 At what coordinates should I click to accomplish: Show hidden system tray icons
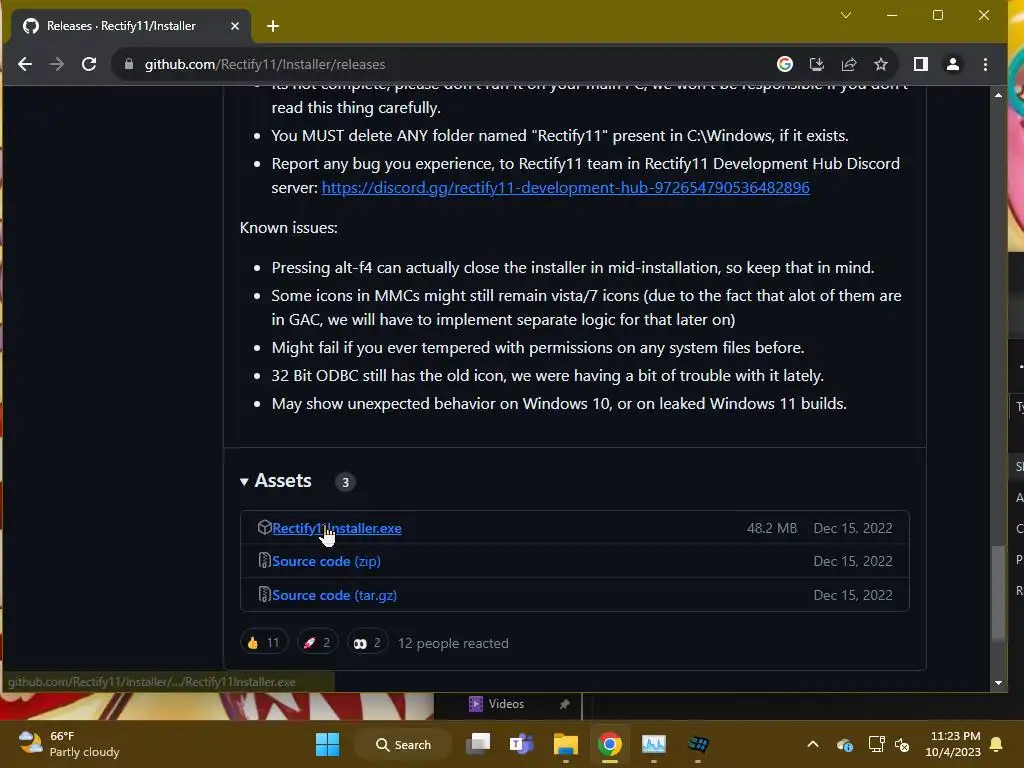812,744
